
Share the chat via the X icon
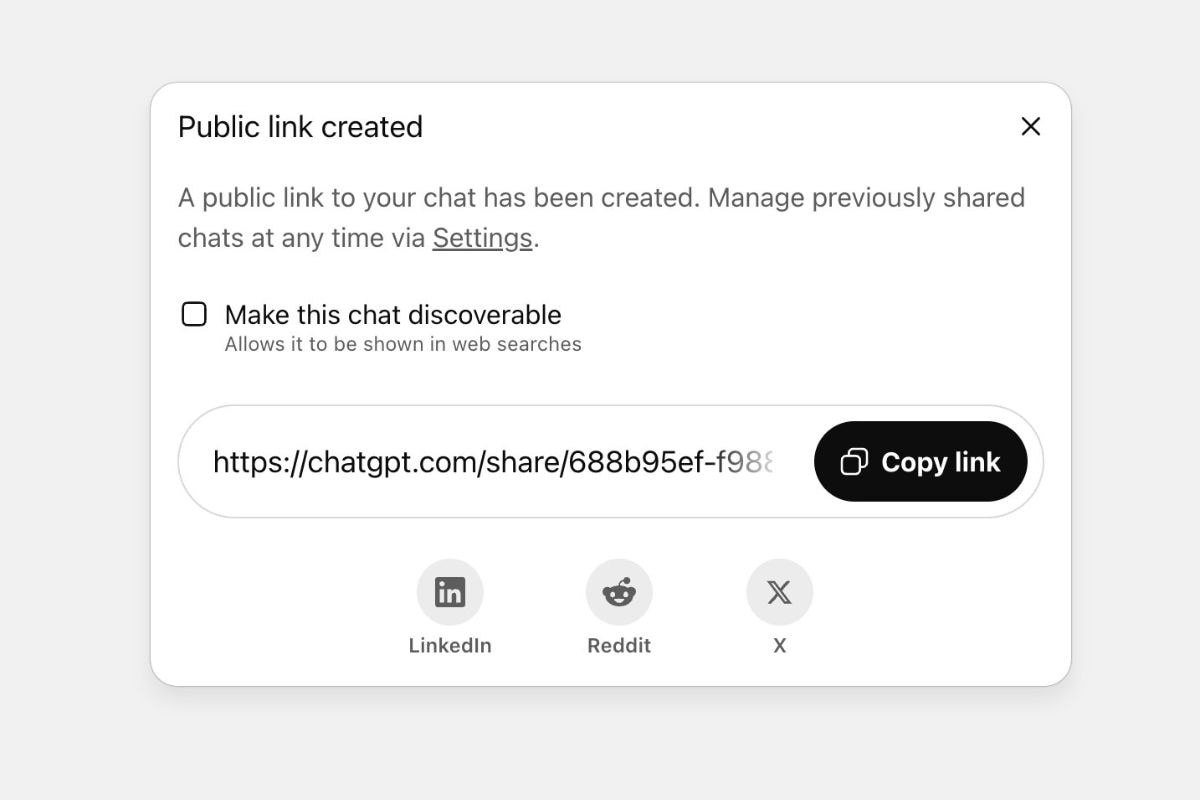pyautogui.click(x=779, y=592)
